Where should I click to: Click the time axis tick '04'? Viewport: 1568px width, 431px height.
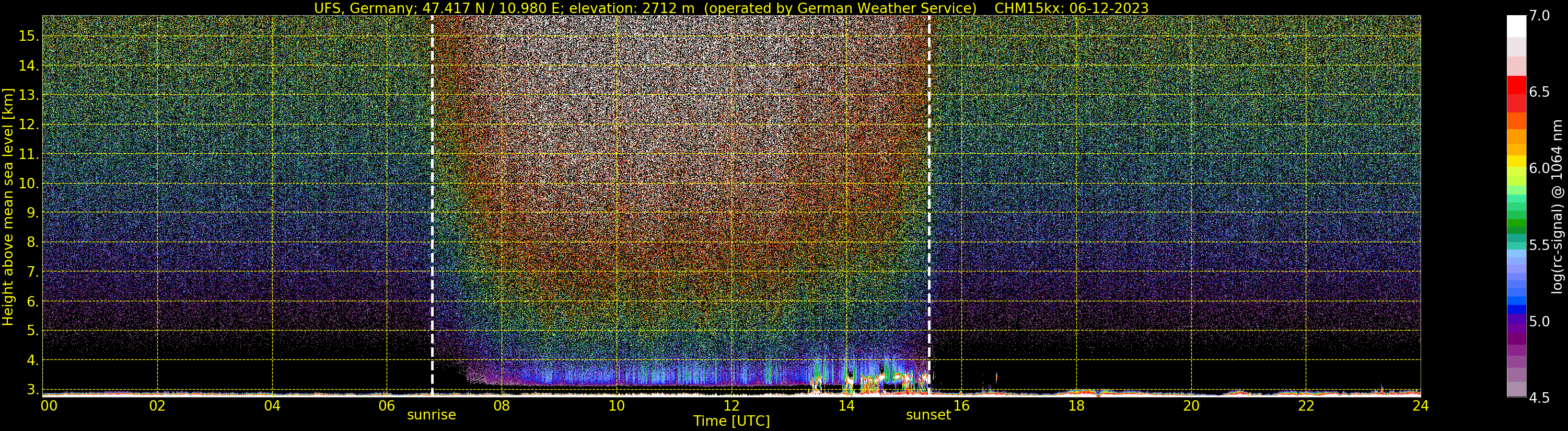pyautogui.click(x=272, y=405)
